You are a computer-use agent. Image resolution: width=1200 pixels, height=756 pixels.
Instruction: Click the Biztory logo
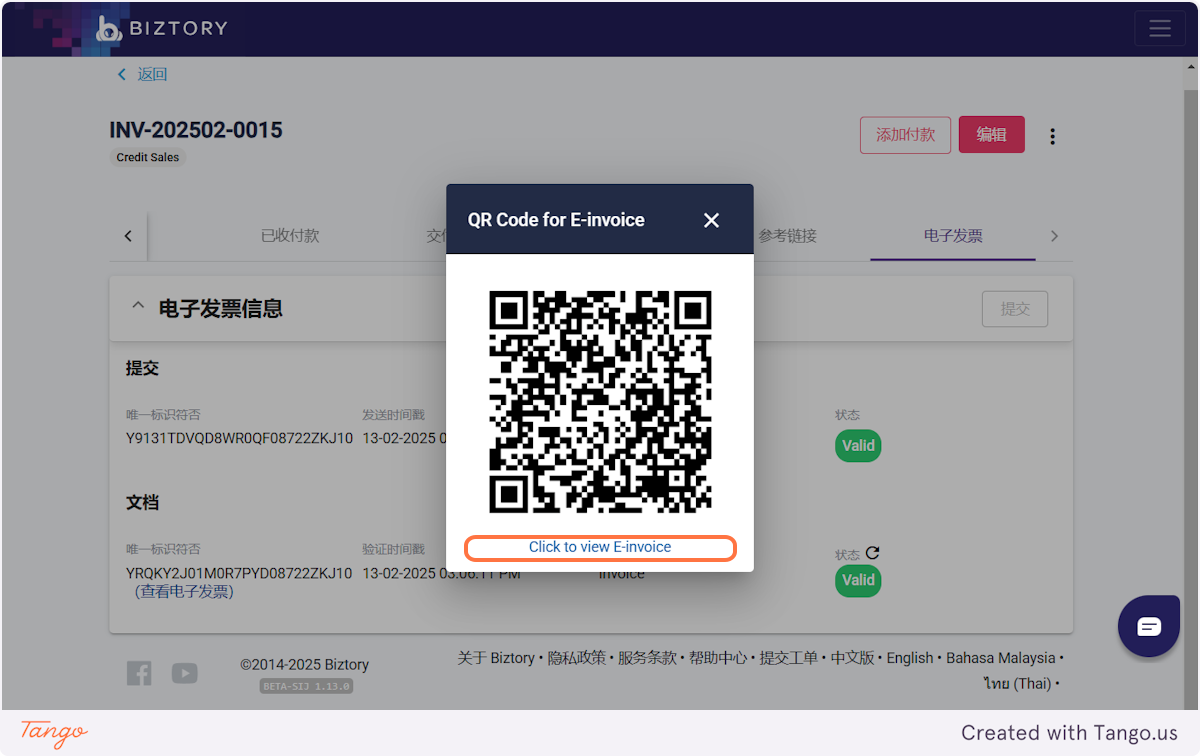(x=162, y=28)
